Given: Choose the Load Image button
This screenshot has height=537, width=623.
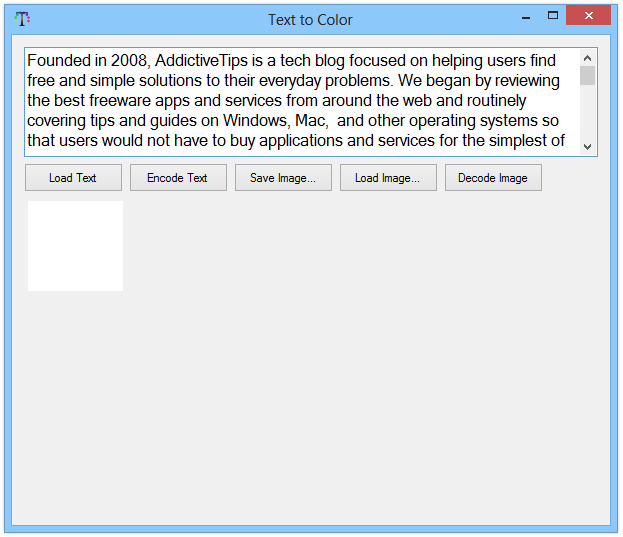Looking at the screenshot, I should (x=388, y=178).
